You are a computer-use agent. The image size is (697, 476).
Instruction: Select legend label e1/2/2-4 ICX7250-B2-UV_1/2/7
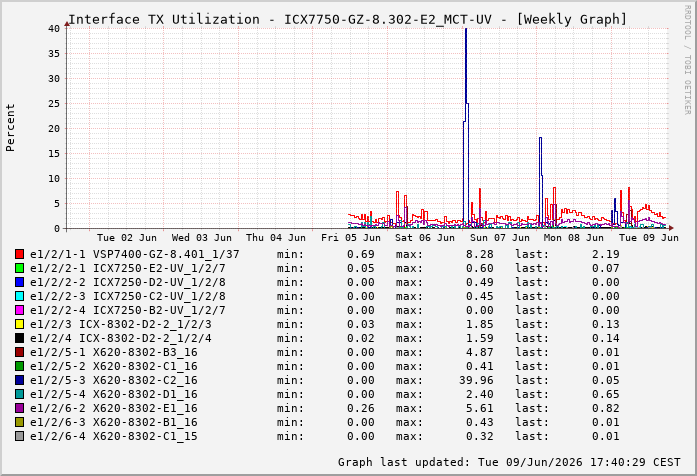point(128,310)
